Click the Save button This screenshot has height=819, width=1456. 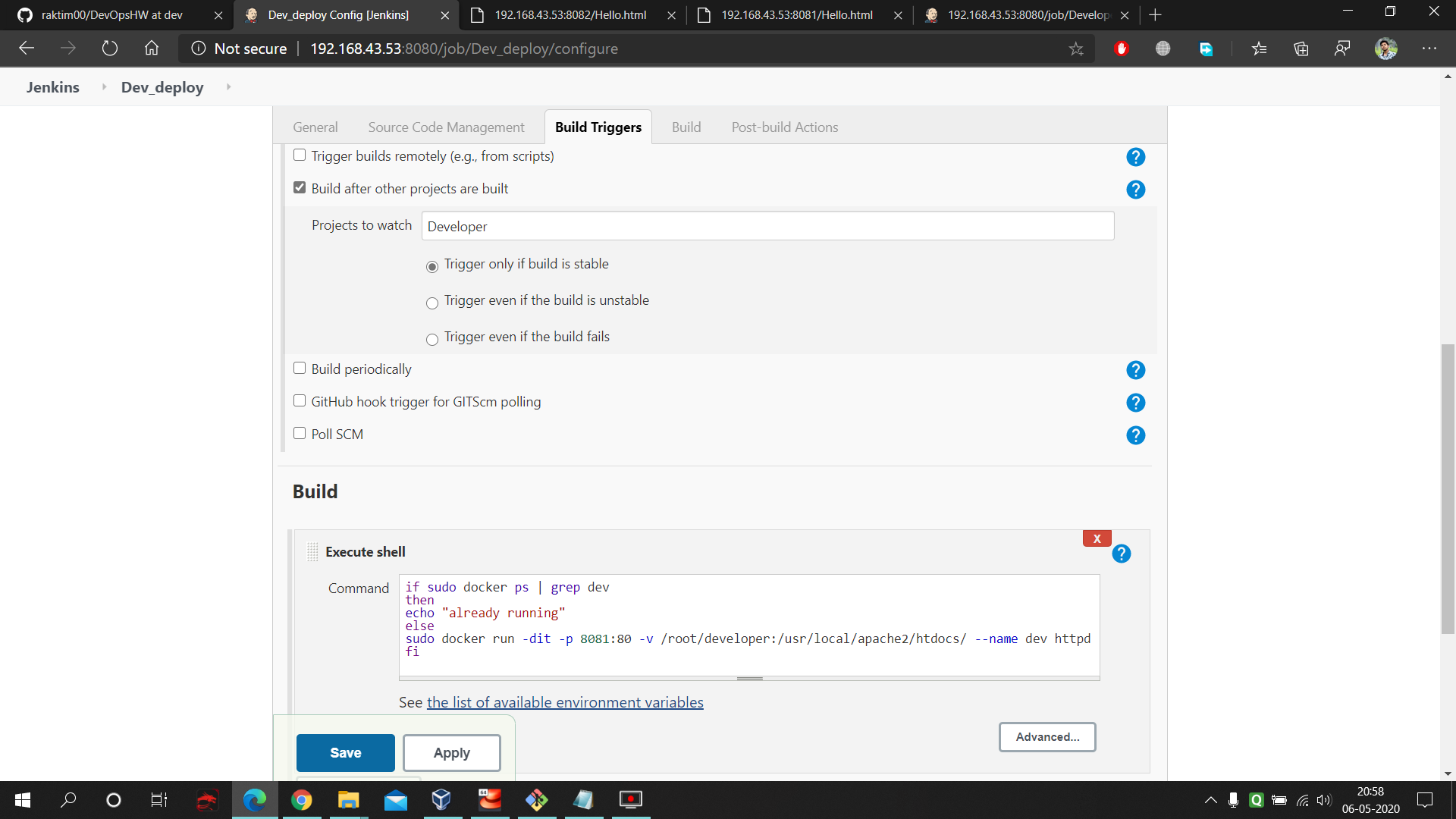(345, 752)
